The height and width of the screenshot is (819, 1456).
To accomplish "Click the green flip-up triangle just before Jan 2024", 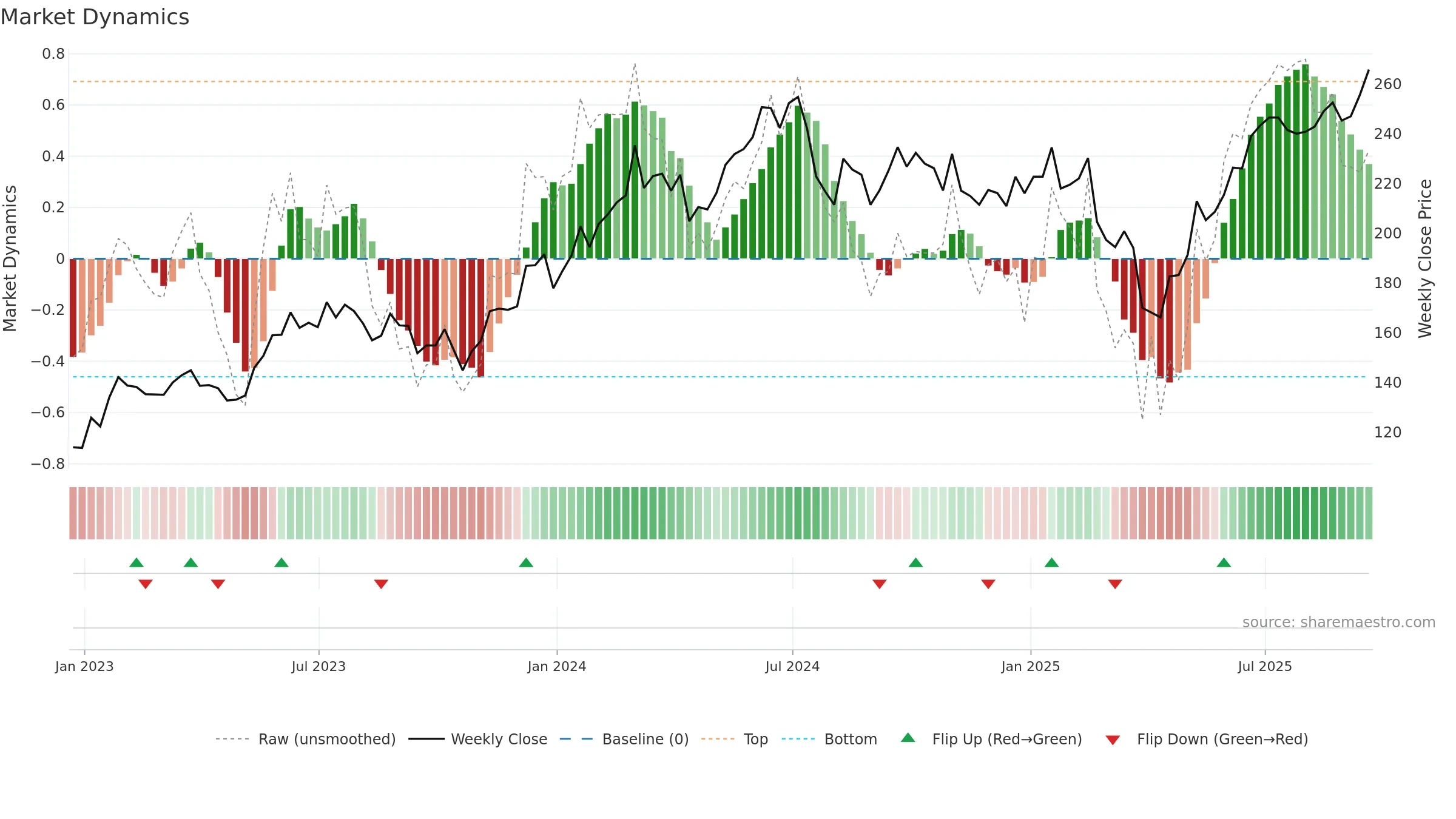I will click(x=526, y=562).
